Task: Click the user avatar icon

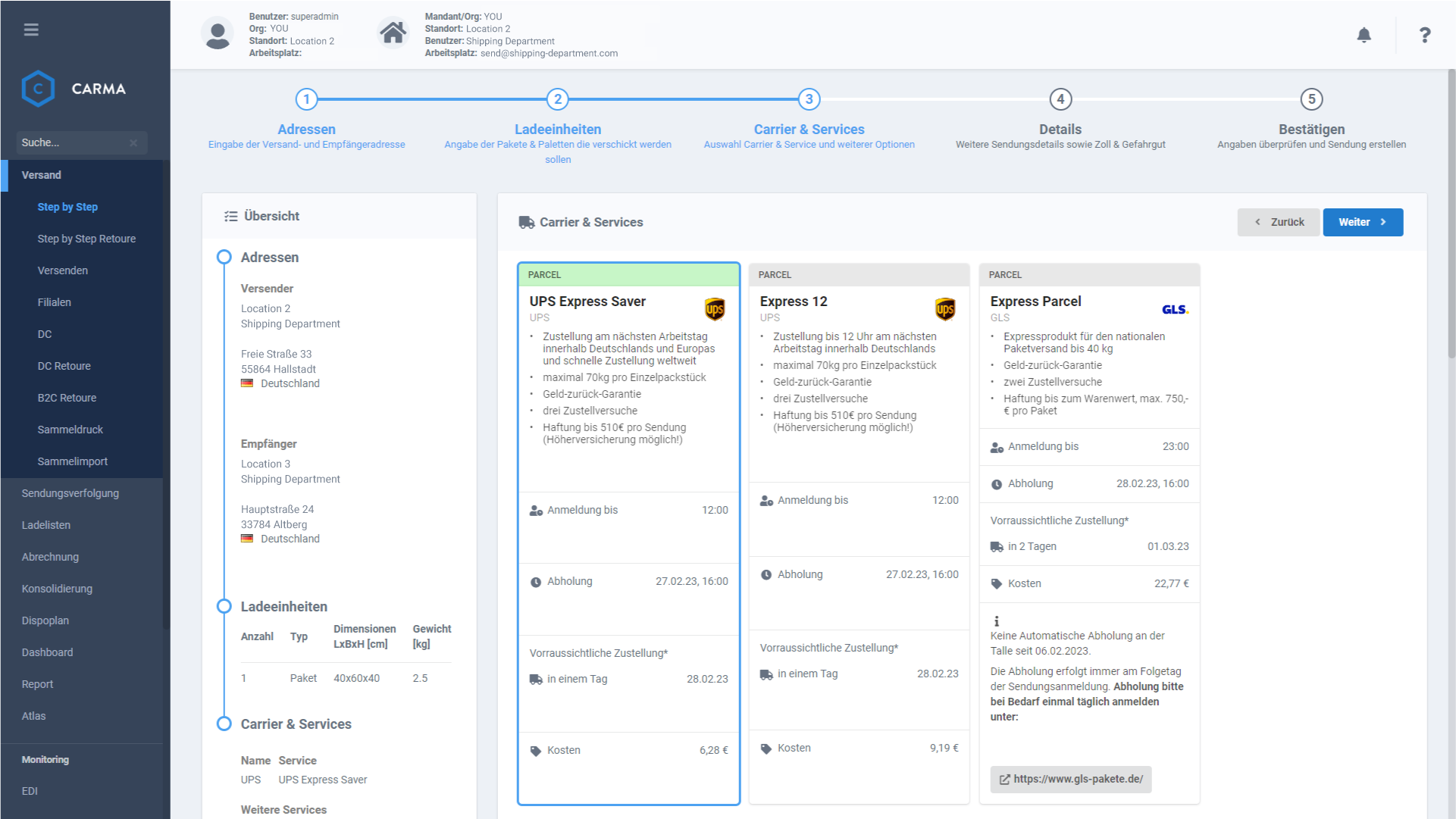Action: [218, 34]
